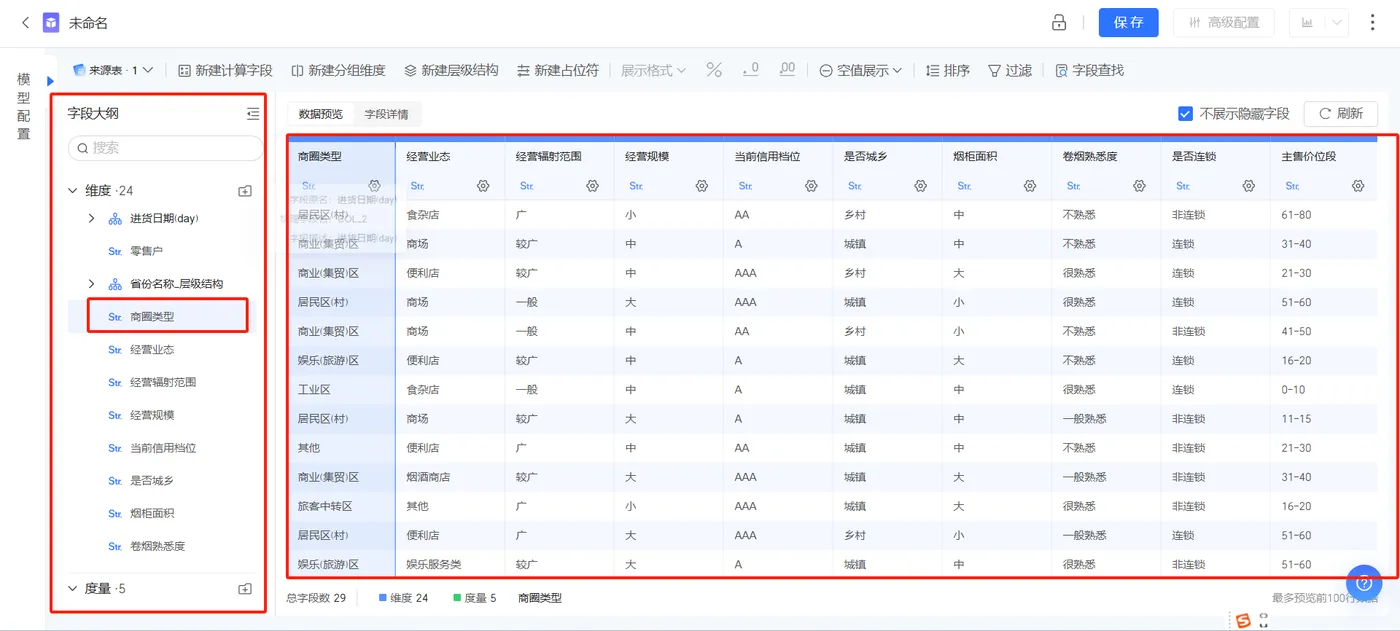The height and width of the screenshot is (631, 1400).
Task: Click the percent format icon
Action: click(x=714, y=70)
